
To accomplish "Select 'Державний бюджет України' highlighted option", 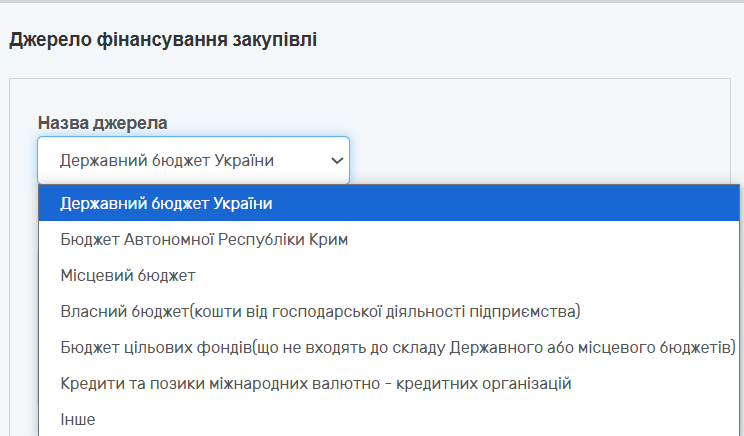I will [x=389, y=204].
